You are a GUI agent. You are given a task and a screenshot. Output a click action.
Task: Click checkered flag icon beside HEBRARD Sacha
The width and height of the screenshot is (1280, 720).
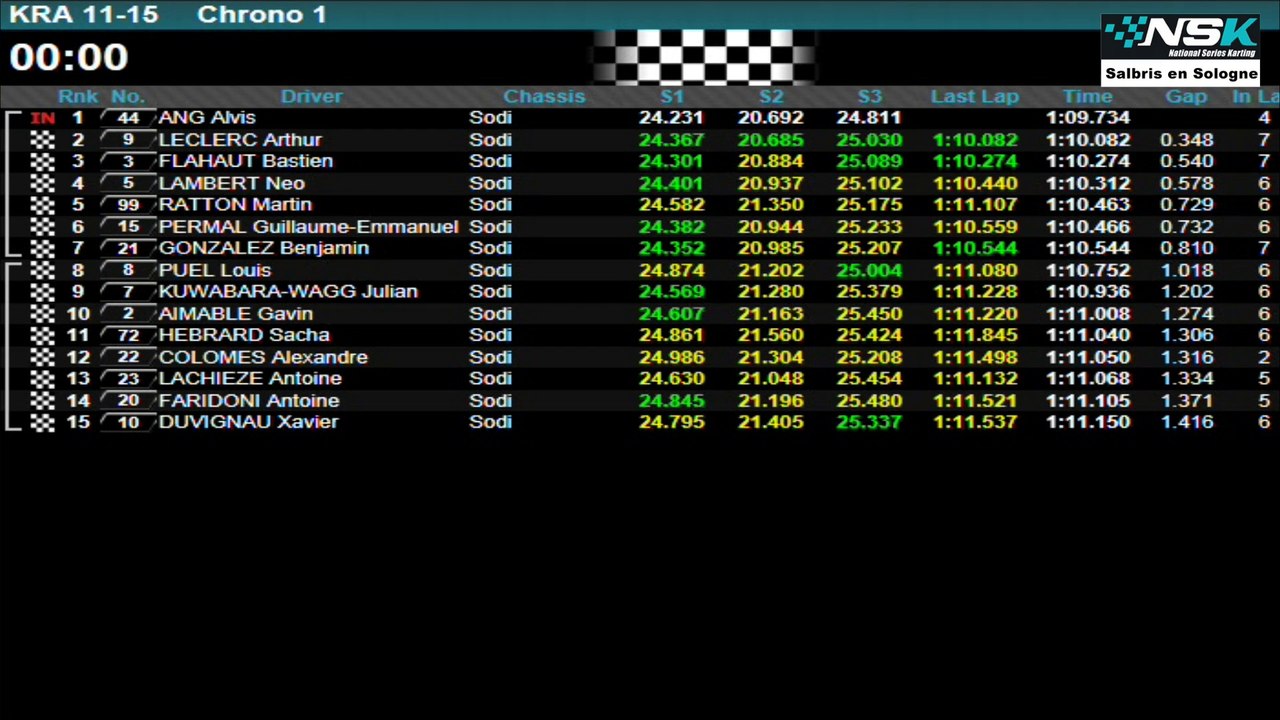[42, 335]
